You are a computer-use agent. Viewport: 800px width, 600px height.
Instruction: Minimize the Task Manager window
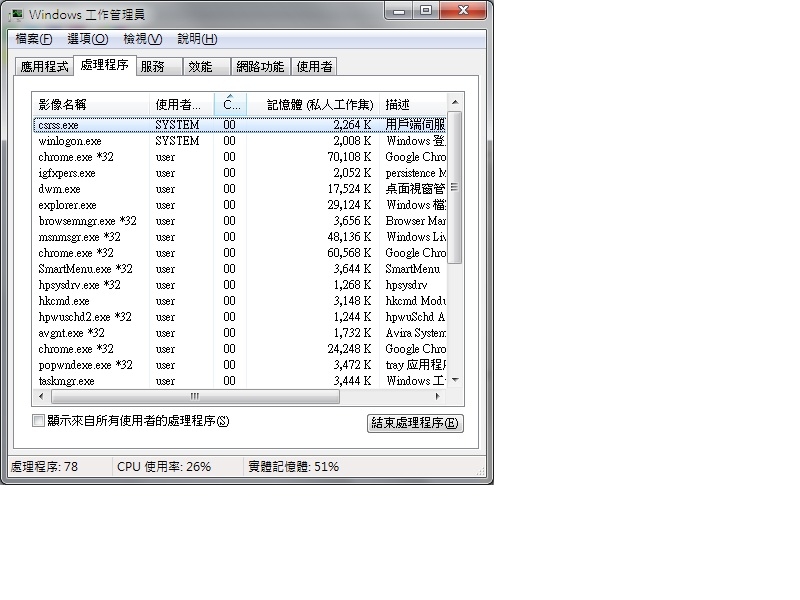point(399,11)
